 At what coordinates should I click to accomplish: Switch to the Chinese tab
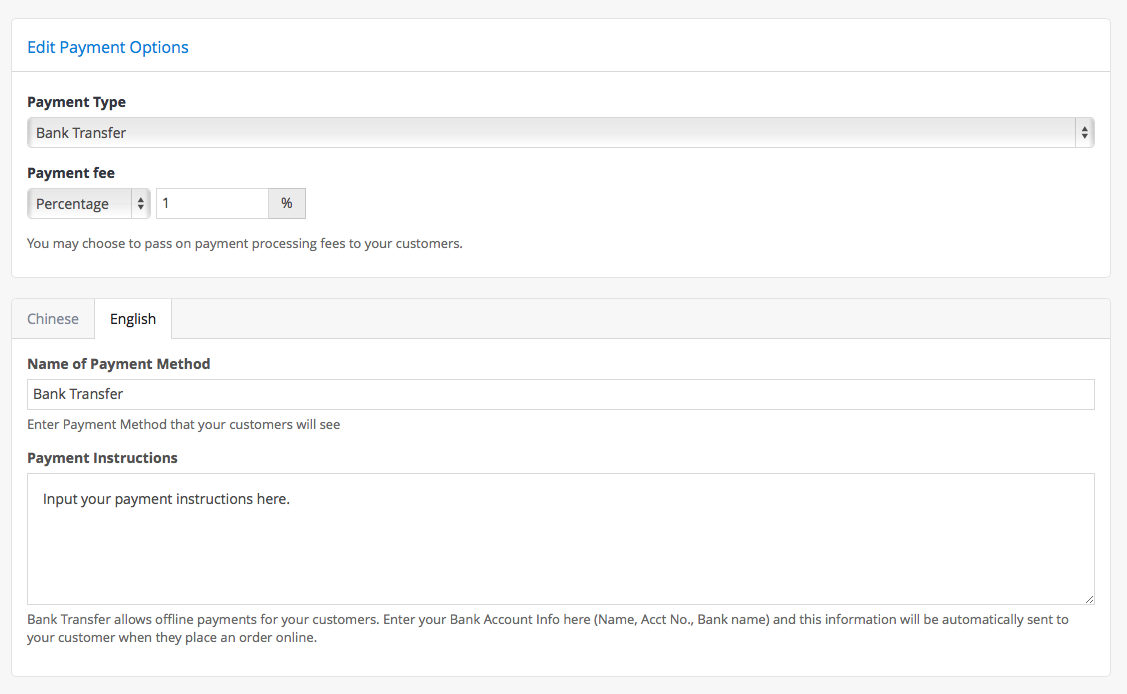[53, 319]
